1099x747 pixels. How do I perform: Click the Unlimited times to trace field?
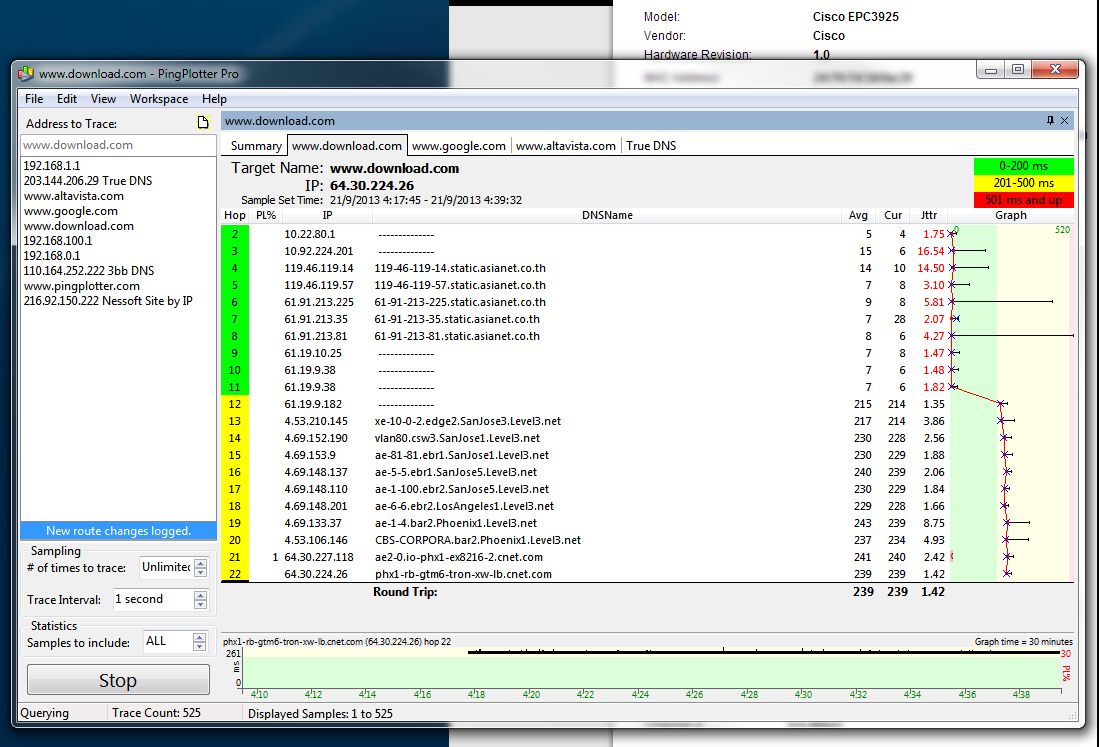pos(166,567)
